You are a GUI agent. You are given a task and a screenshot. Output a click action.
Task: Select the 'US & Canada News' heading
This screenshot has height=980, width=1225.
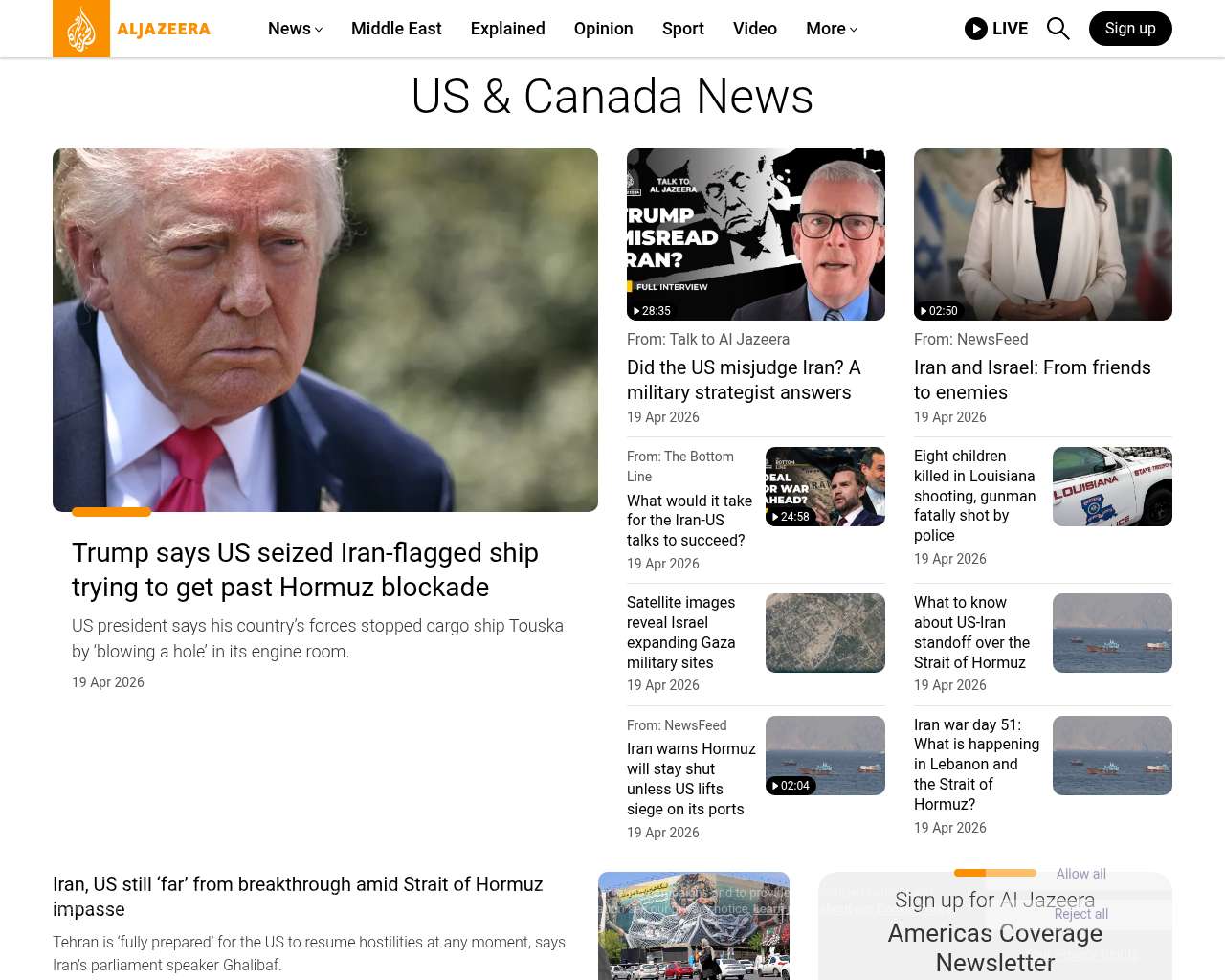tap(612, 97)
